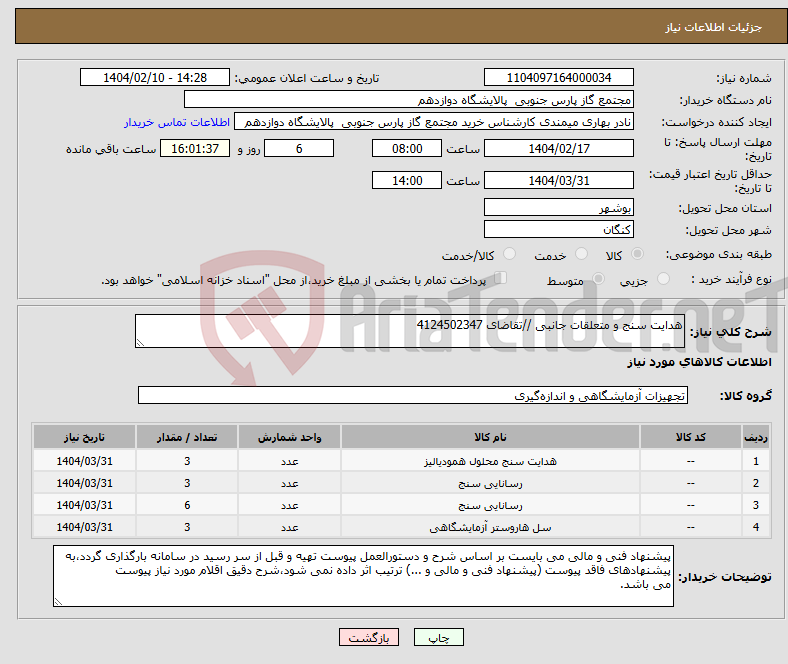
Task: Click the validity time field 14:00
Action: (x=407, y=180)
